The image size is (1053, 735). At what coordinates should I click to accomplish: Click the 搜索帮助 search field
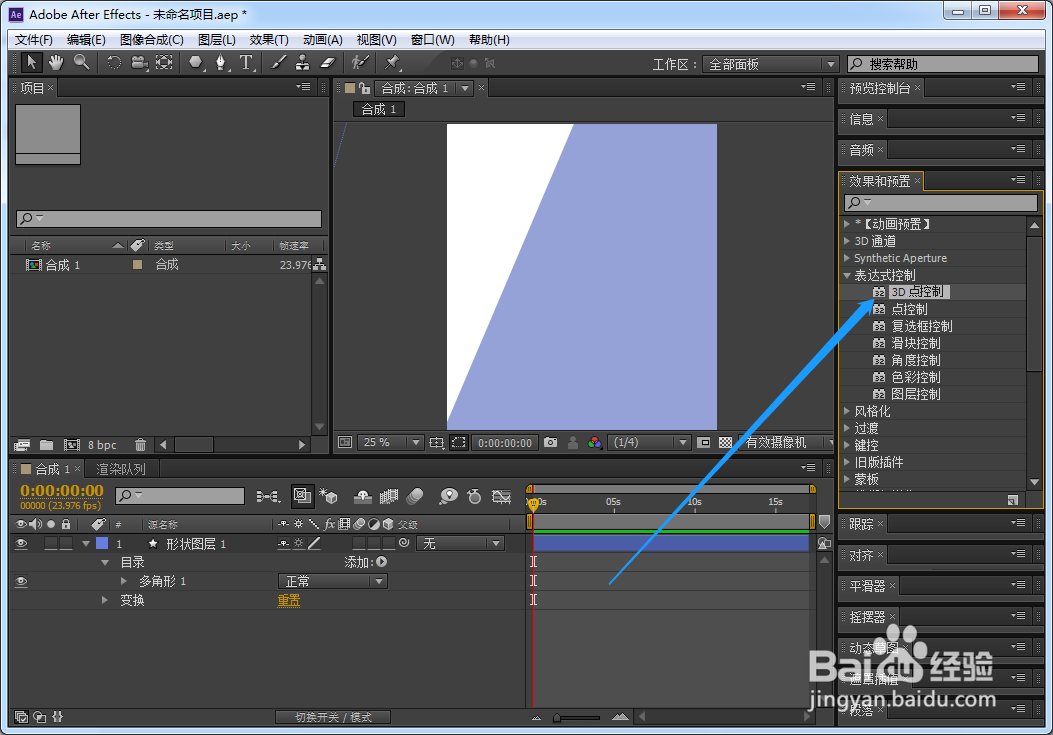pyautogui.click(x=943, y=64)
